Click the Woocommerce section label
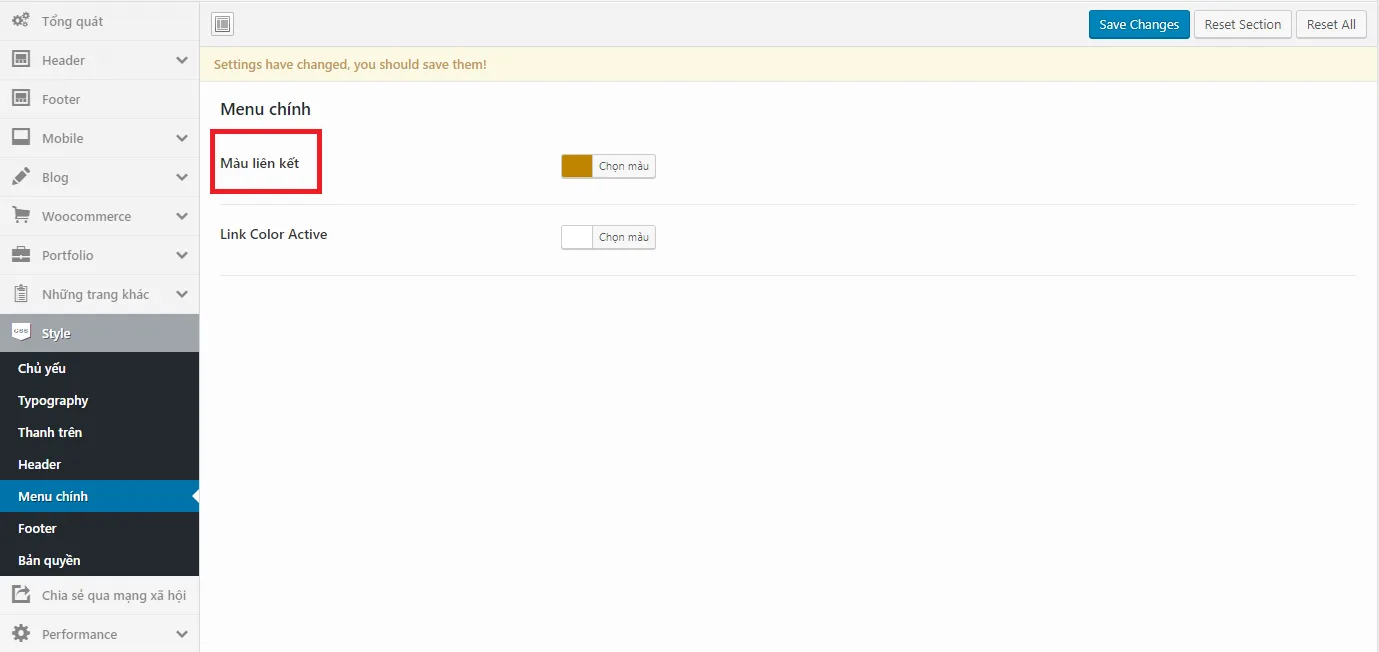Image resolution: width=1379 pixels, height=652 pixels. coord(86,216)
